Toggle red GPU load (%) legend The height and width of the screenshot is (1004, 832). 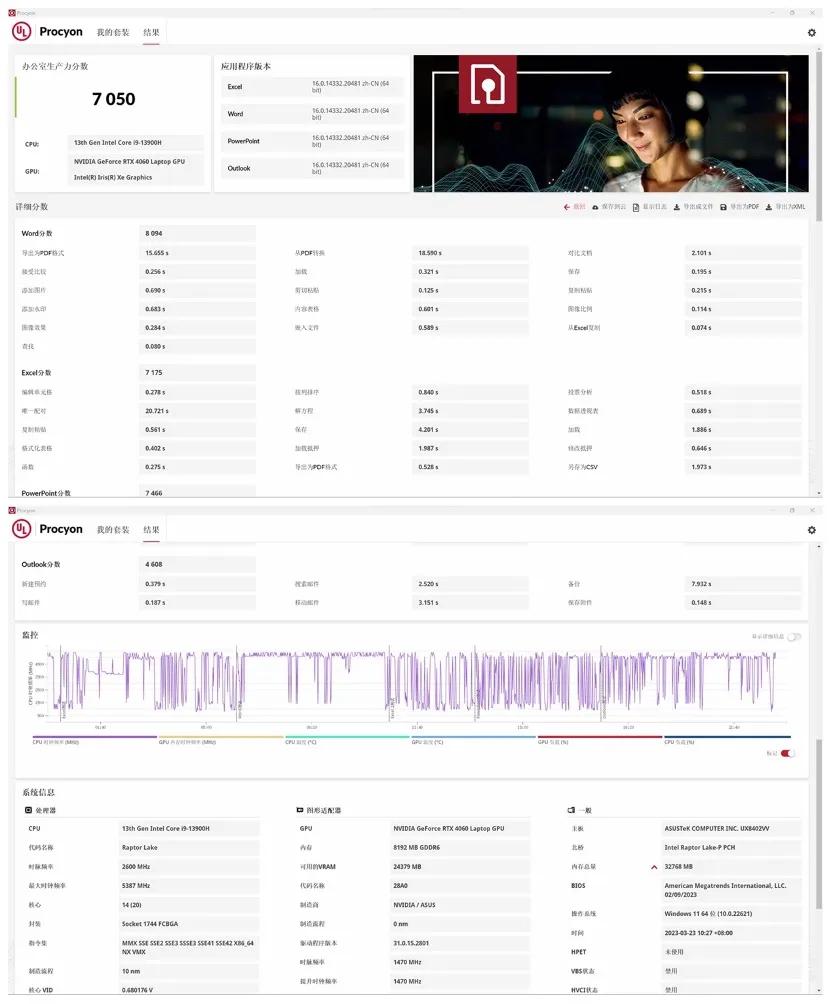point(600,740)
